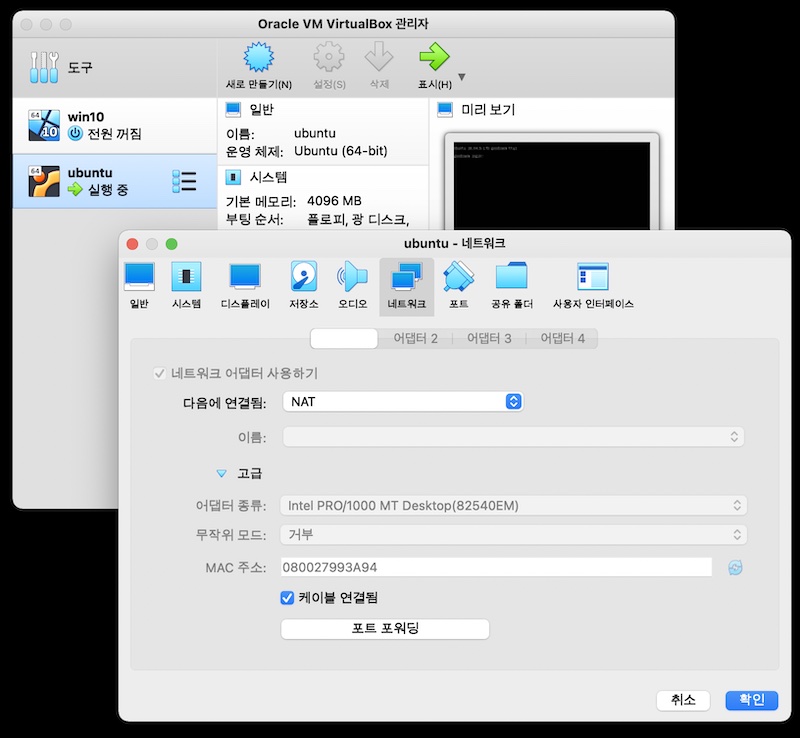This screenshot has width=800, height=738.
Task: Click the 플로피, 광 디스크 boot order text
Action: click(x=358, y=219)
